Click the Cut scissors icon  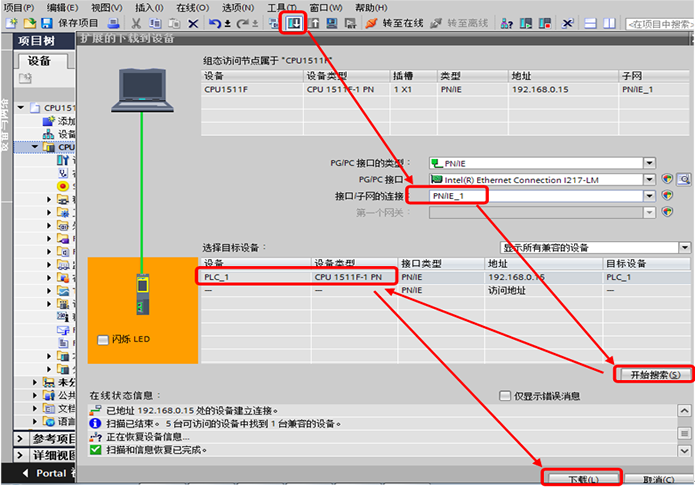pyautogui.click(x=136, y=23)
